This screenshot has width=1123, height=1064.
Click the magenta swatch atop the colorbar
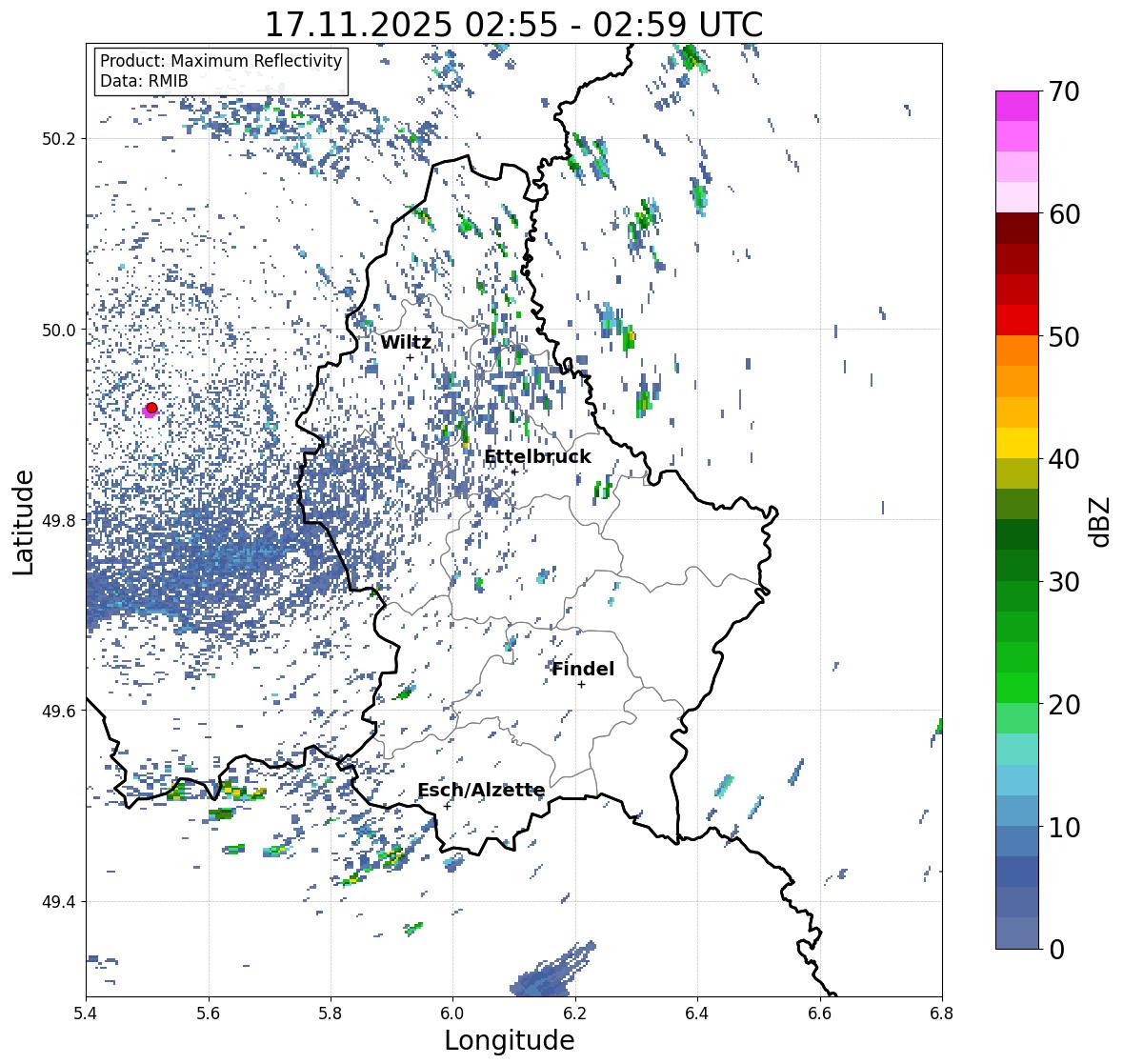1017,106
